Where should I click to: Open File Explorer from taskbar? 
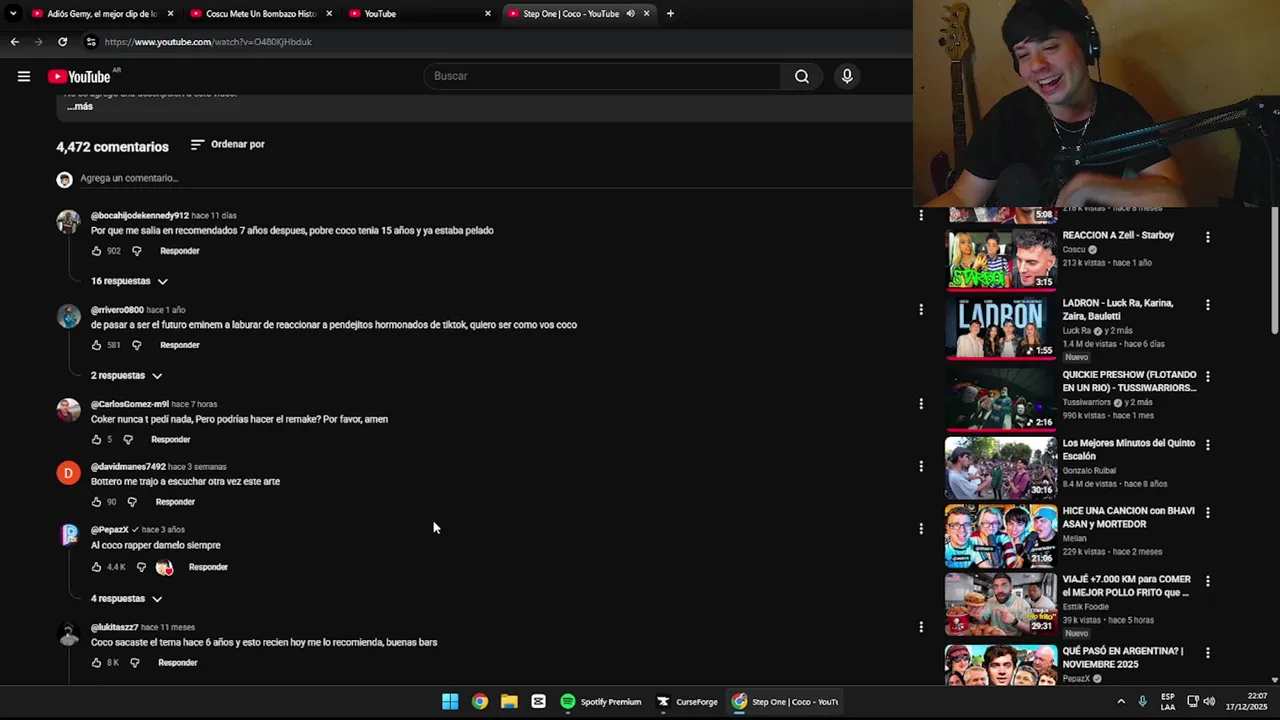coord(509,702)
